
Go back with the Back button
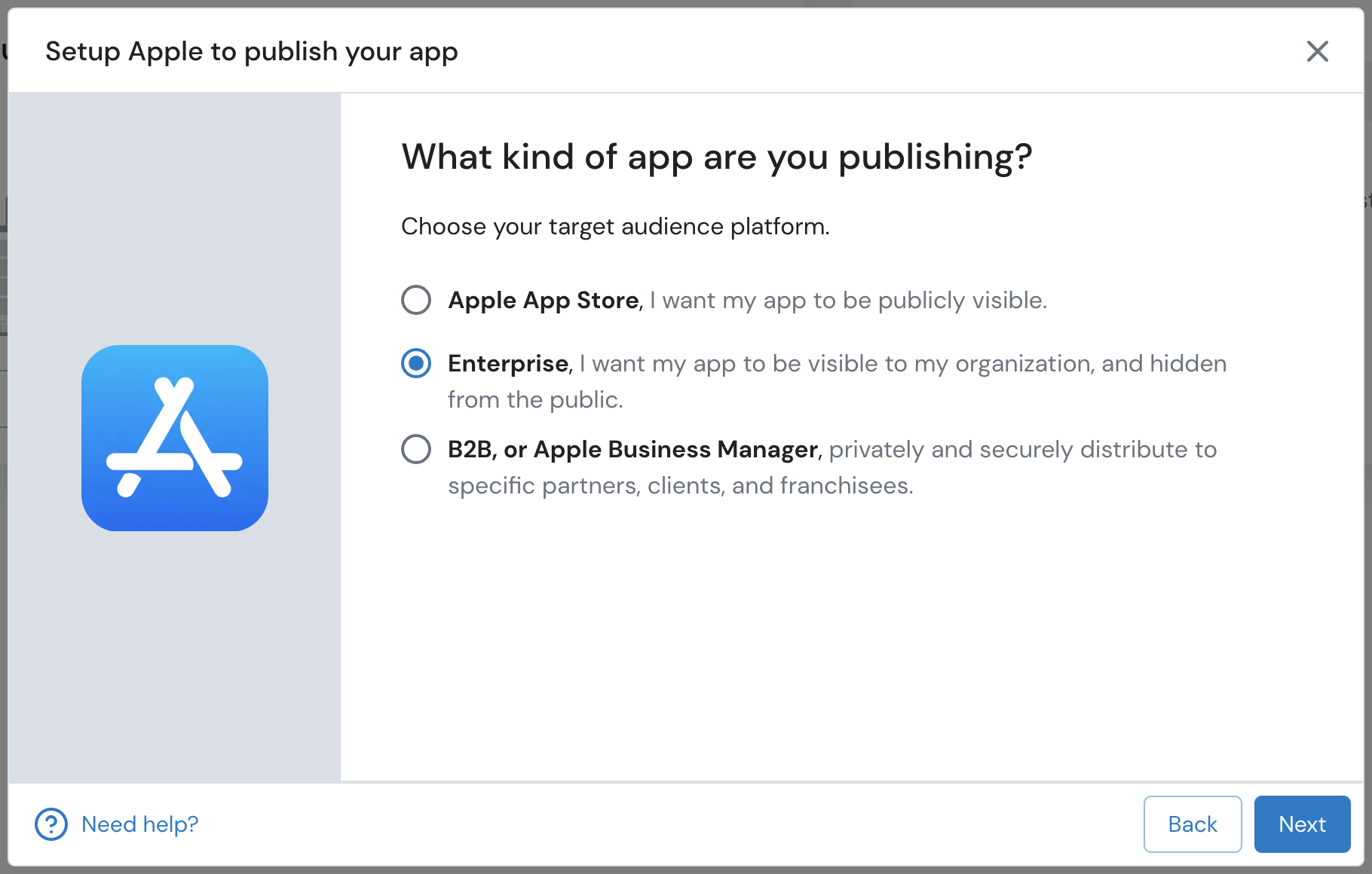[1192, 824]
